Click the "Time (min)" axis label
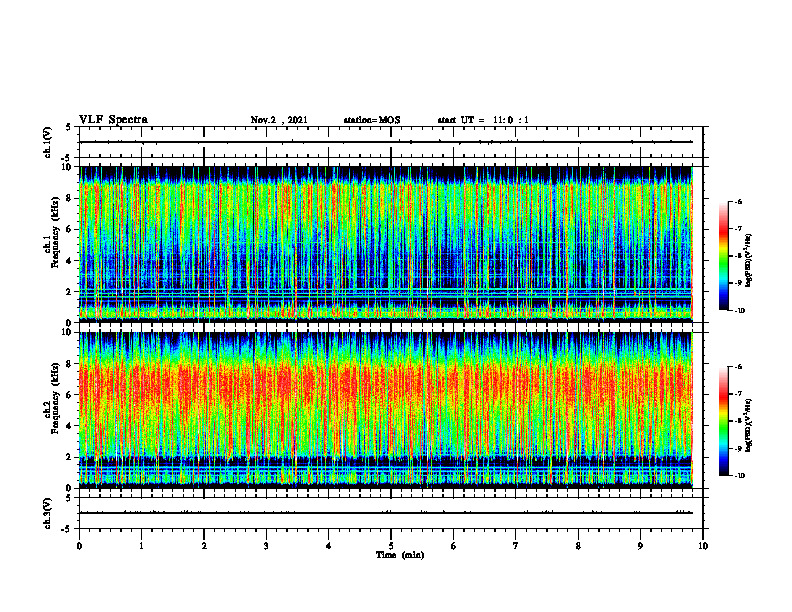Screen dimensions: 792x612 tap(400, 555)
